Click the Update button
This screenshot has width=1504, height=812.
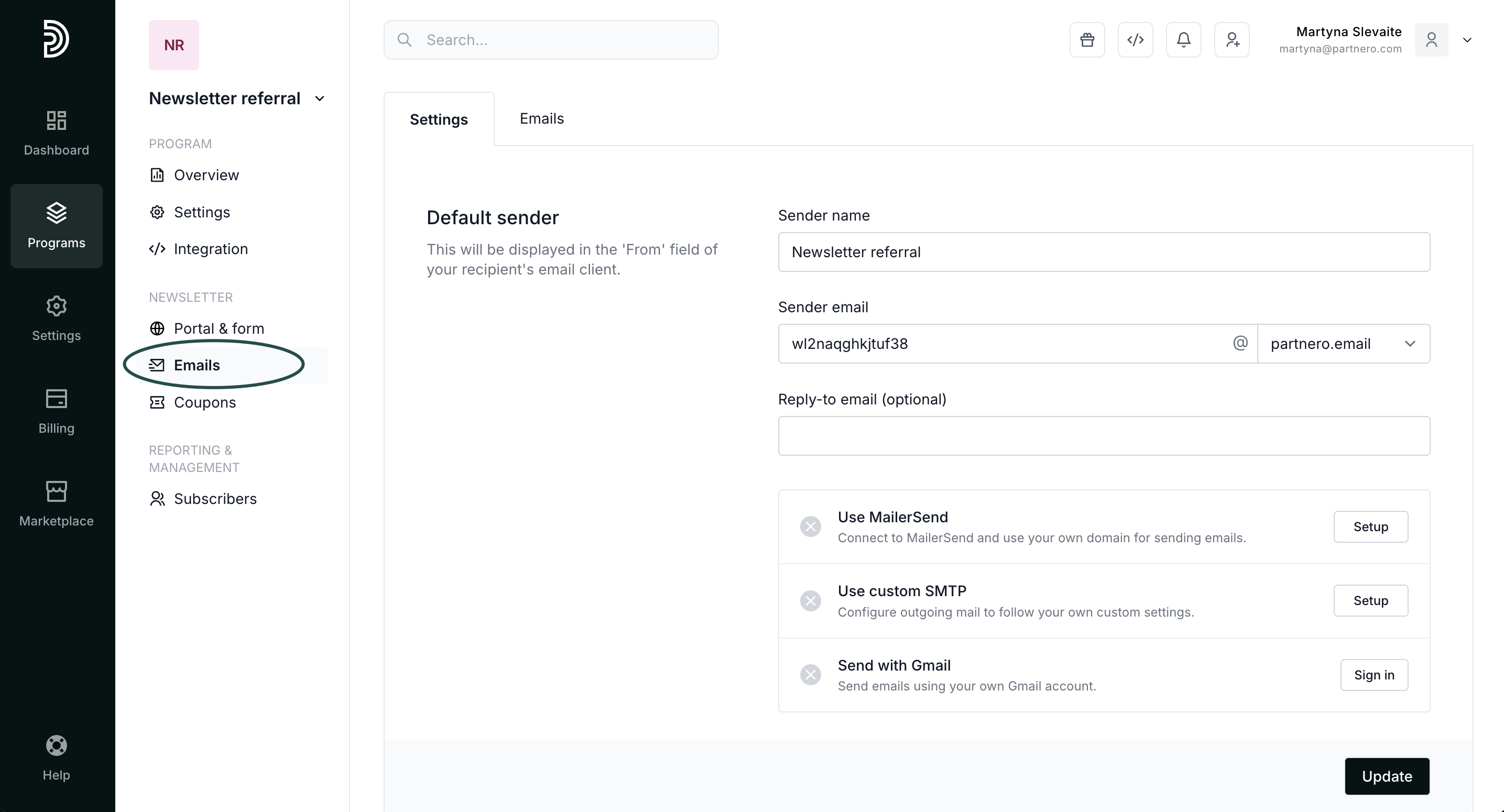[1386, 776]
